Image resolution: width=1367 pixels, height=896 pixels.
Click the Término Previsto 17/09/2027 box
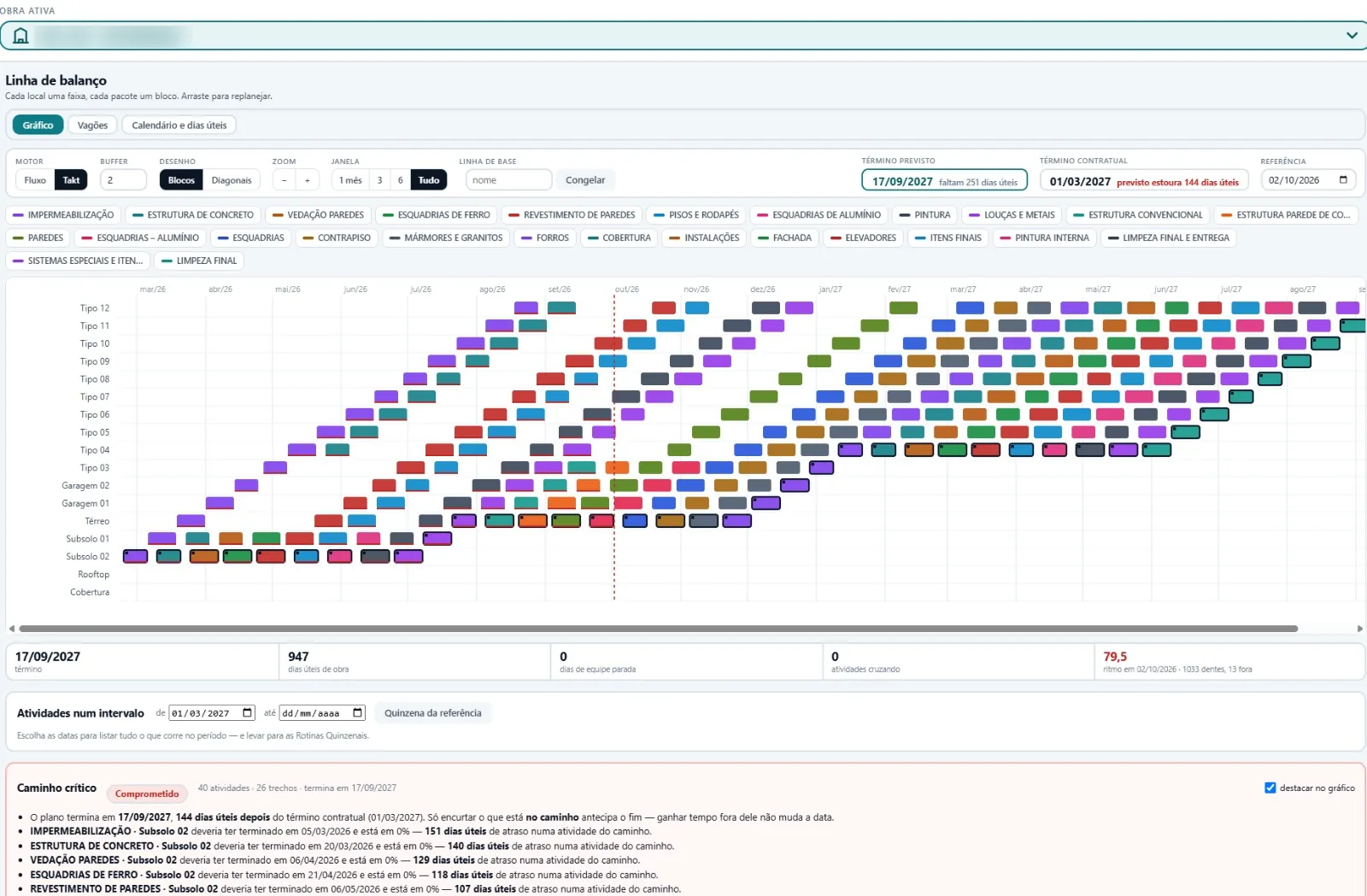(x=944, y=181)
